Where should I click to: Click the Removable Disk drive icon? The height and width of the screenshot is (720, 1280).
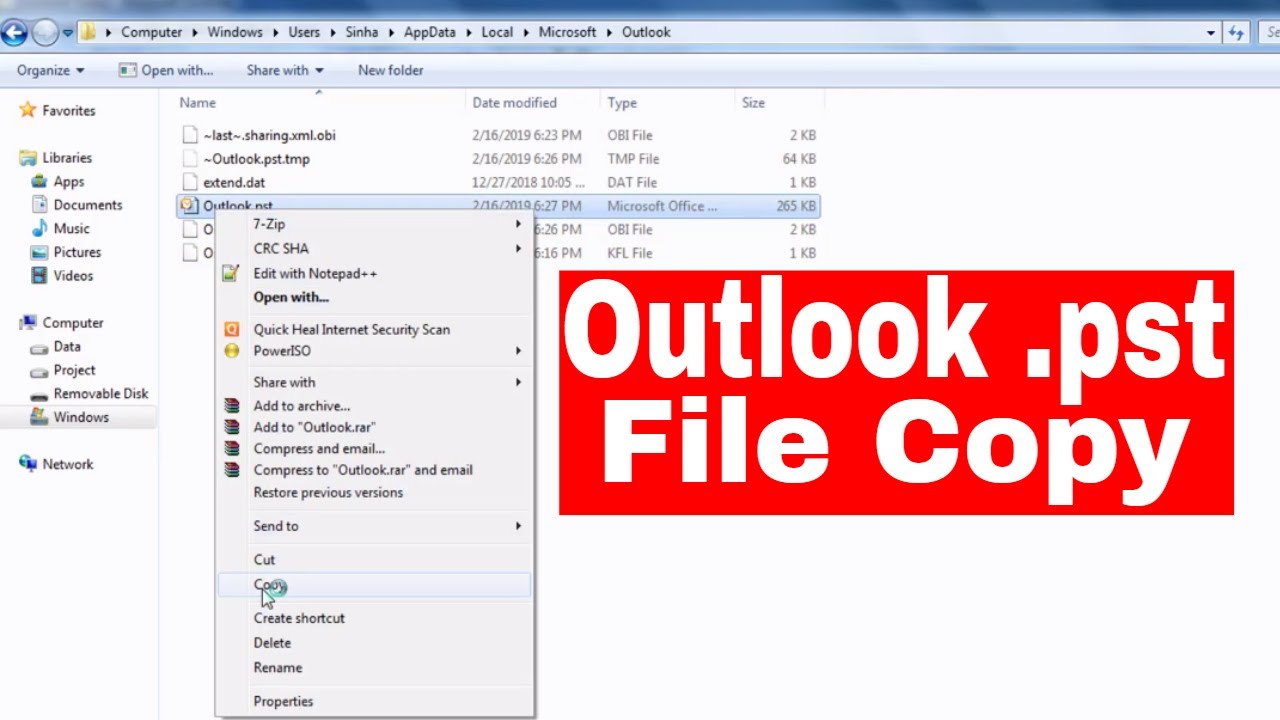[39, 394]
